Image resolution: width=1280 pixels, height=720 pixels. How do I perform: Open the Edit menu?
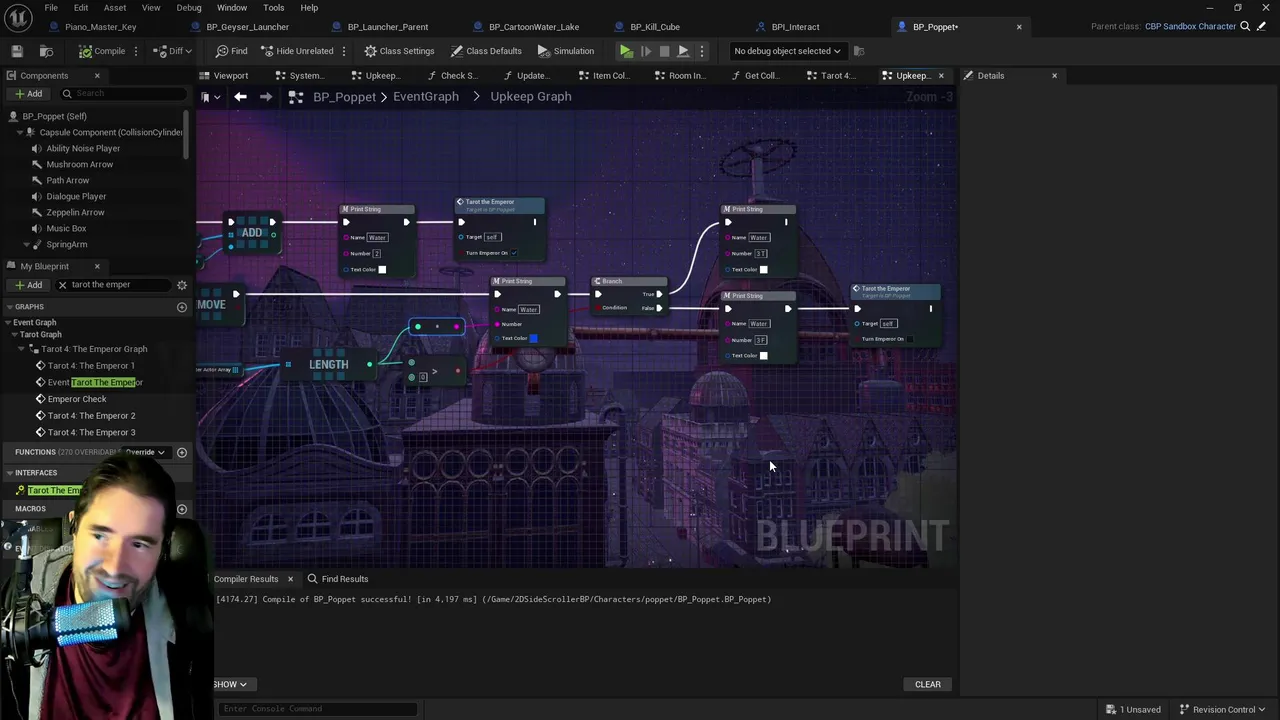pos(81,8)
